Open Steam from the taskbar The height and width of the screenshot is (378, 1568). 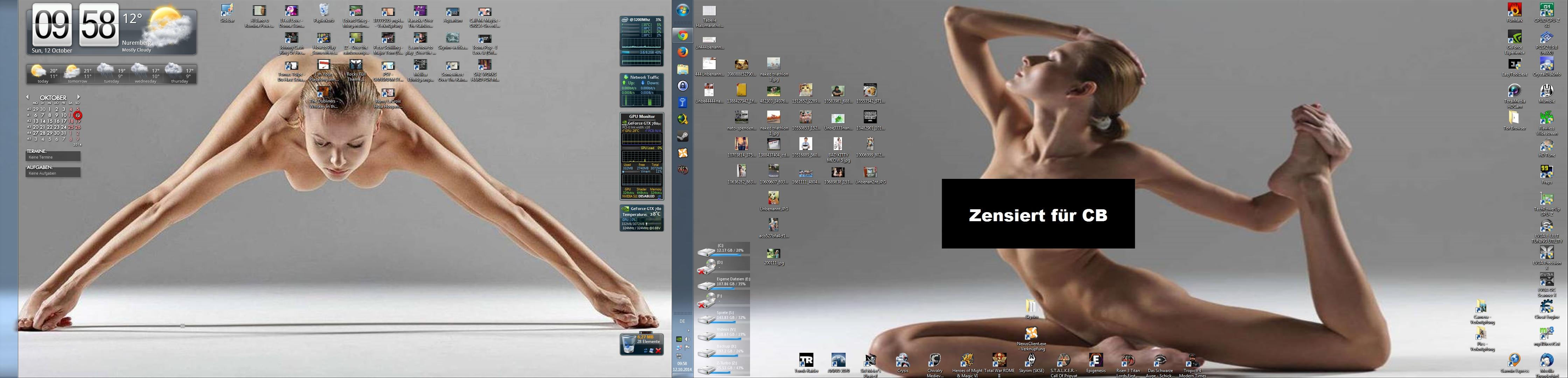[x=682, y=136]
